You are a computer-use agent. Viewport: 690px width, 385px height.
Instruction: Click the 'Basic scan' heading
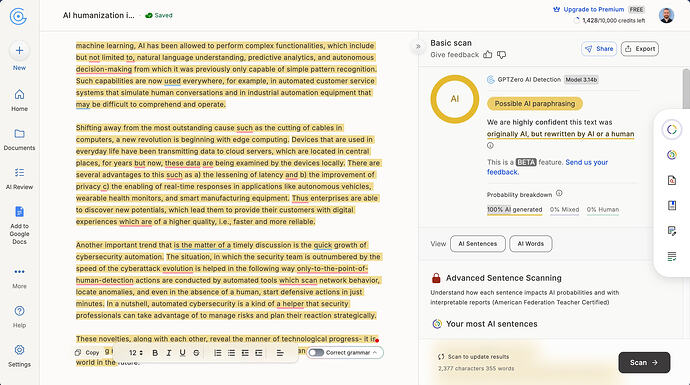451,43
